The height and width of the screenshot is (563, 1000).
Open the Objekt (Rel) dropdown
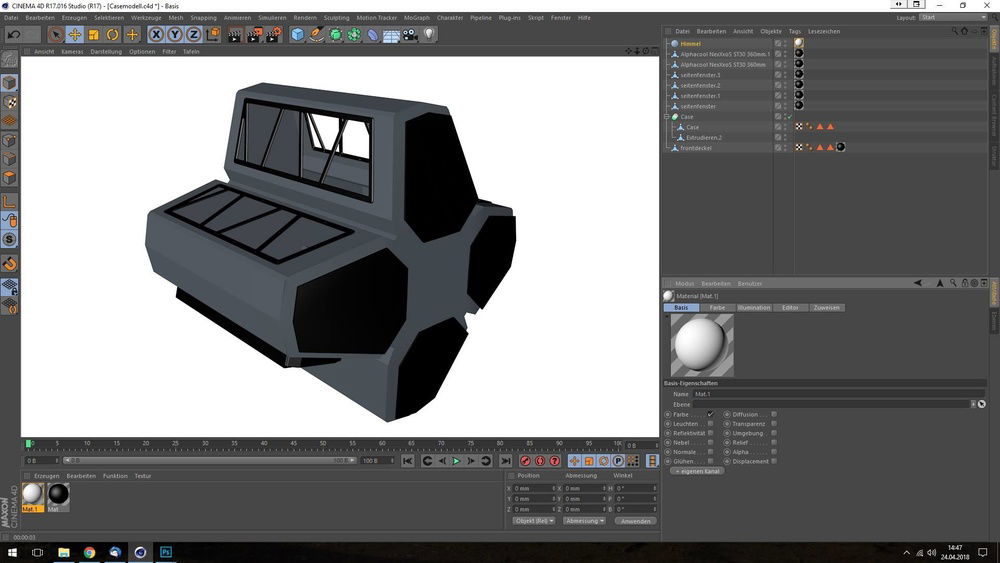(x=533, y=521)
